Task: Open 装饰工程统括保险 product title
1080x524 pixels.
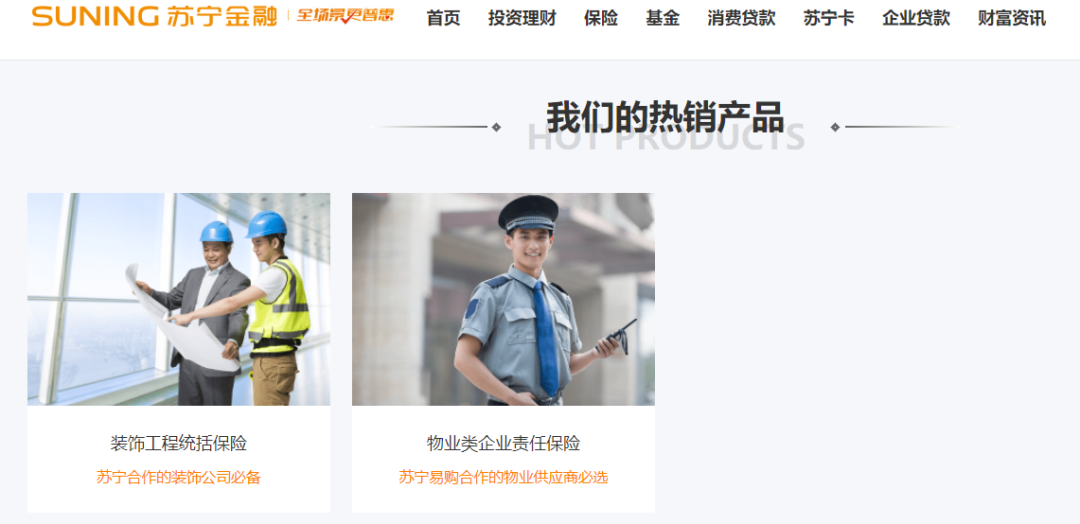Action: point(178,443)
